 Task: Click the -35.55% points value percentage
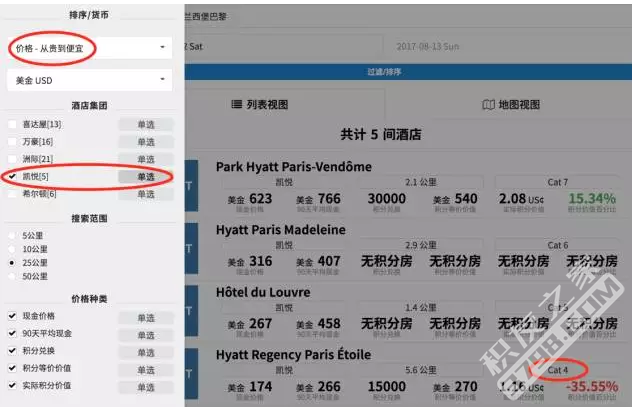coord(592,386)
